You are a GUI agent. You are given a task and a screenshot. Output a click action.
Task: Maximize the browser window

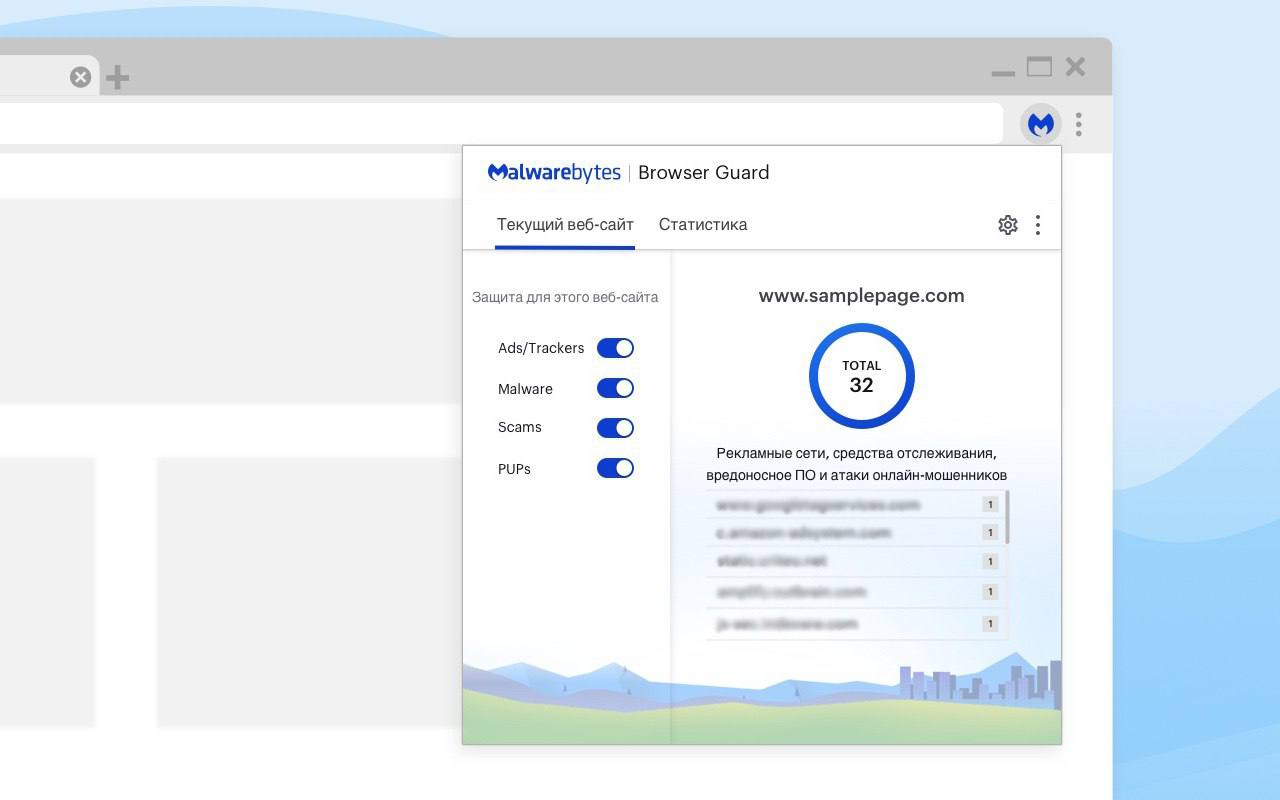pos(1039,67)
